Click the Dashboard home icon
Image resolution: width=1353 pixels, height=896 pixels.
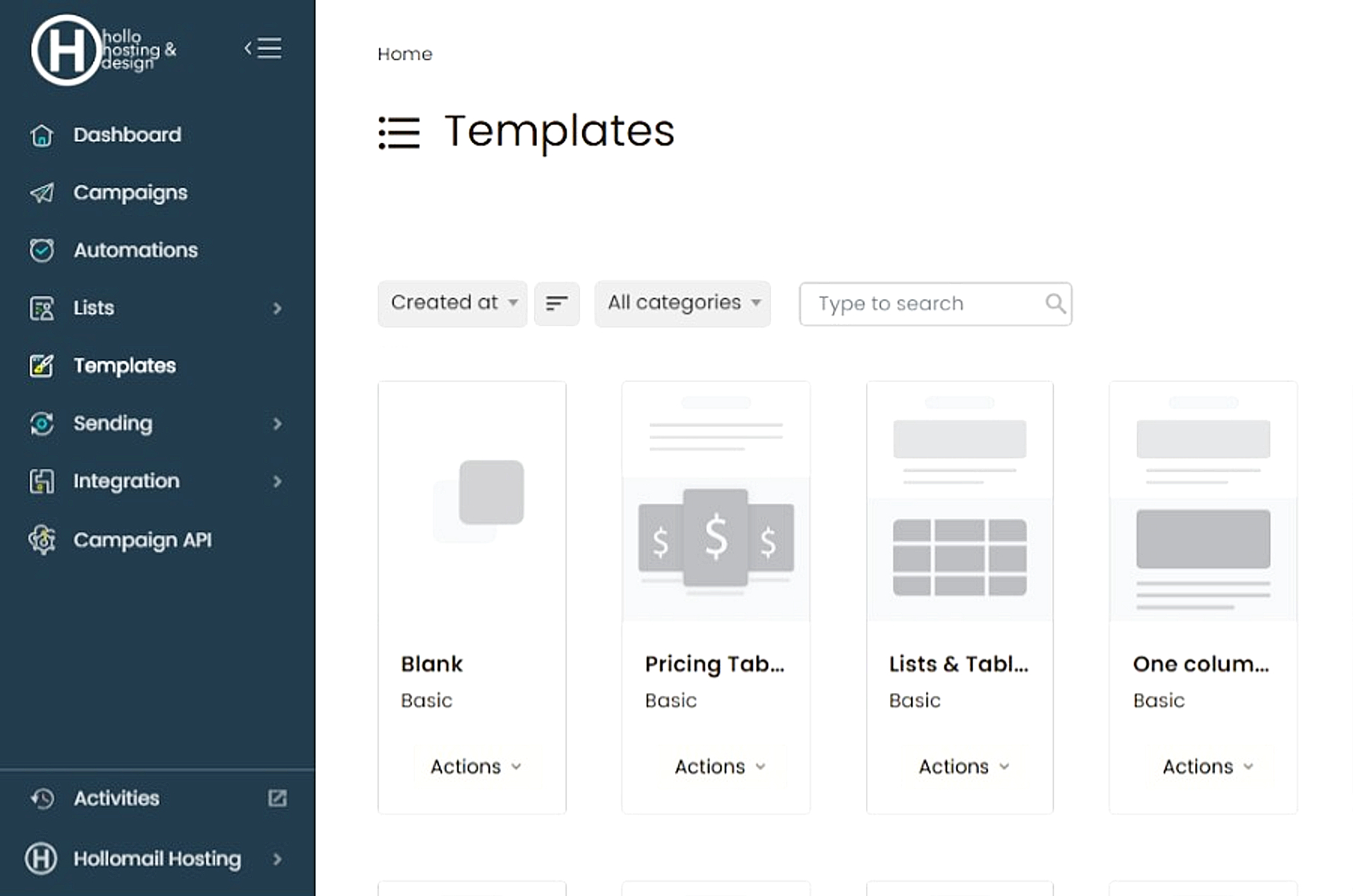tap(42, 135)
